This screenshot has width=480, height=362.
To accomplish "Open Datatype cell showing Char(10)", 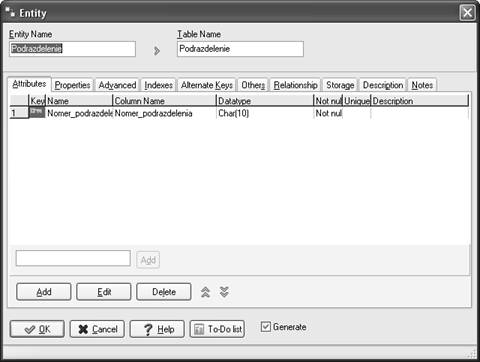I will 265,113.
